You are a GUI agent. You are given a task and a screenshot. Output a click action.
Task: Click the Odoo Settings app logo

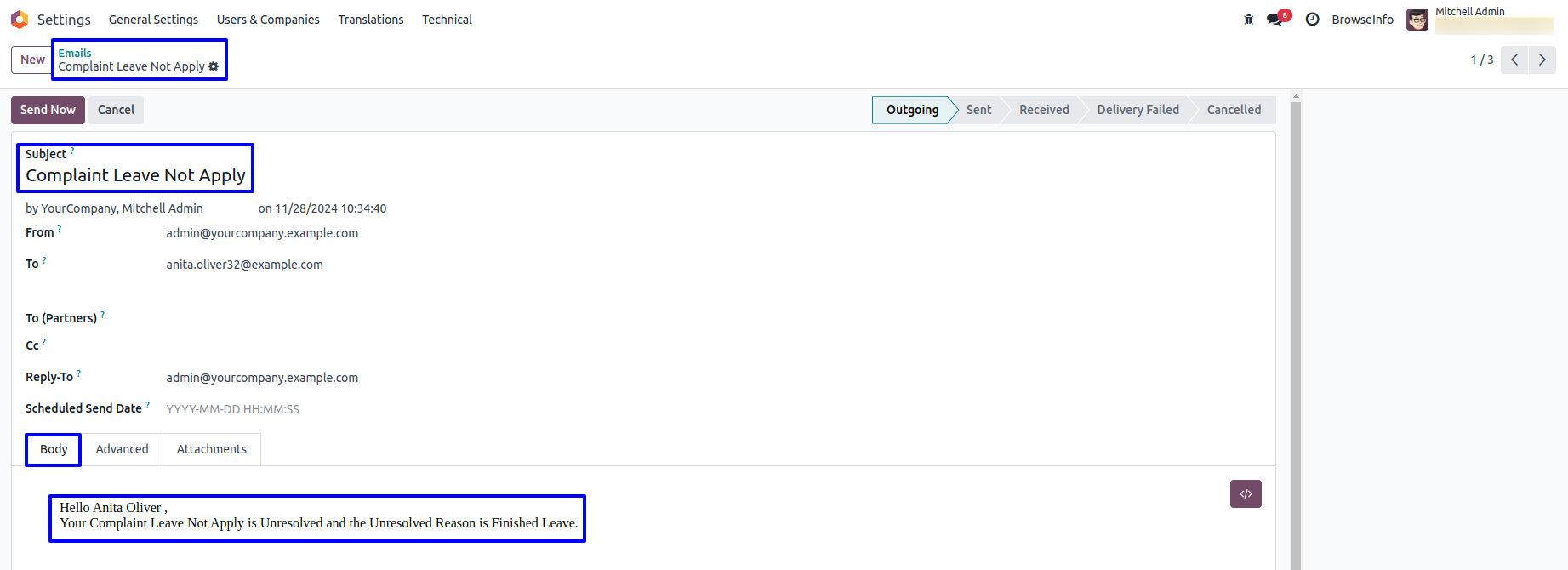20,20
